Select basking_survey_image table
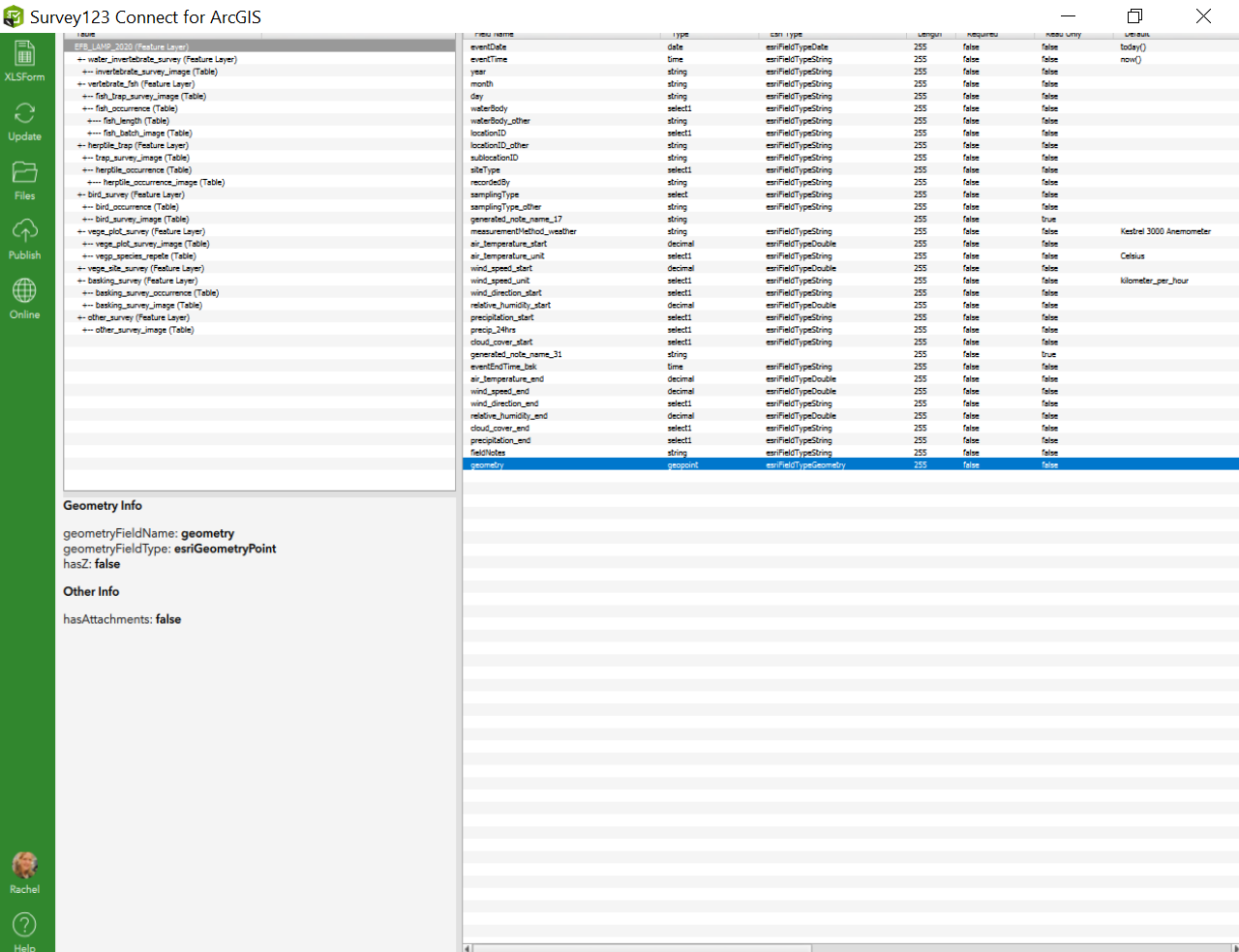 [x=148, y=306]
